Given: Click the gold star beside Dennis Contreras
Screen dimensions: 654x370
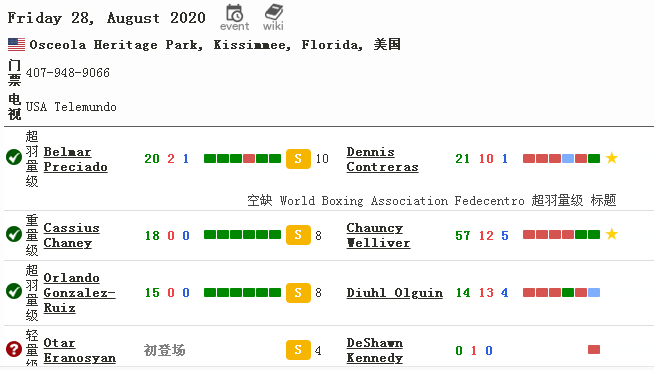Looking at the screenshot, I should tap(611, 158).
